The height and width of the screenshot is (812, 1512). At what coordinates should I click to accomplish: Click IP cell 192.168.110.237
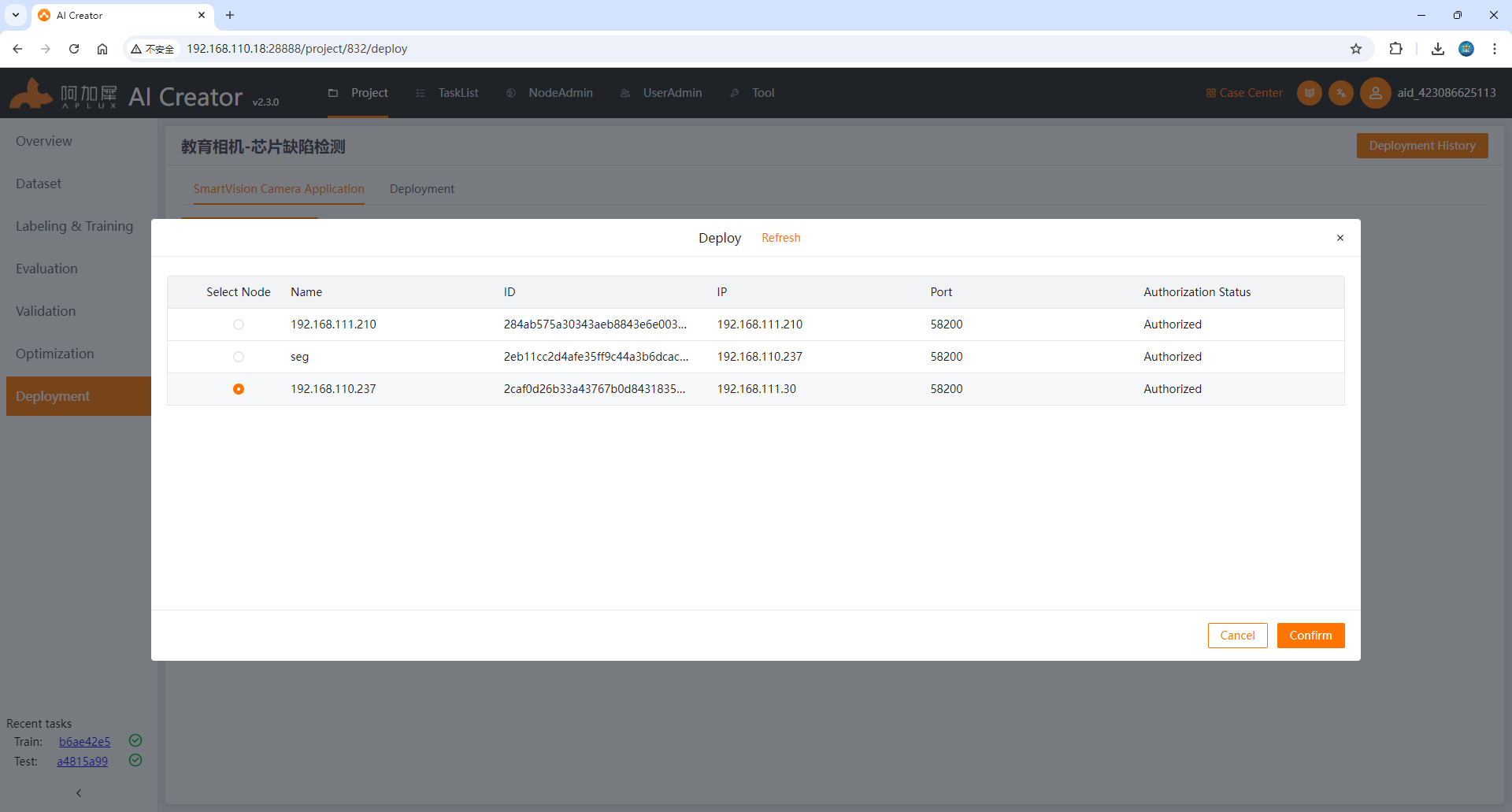[760, 357]
